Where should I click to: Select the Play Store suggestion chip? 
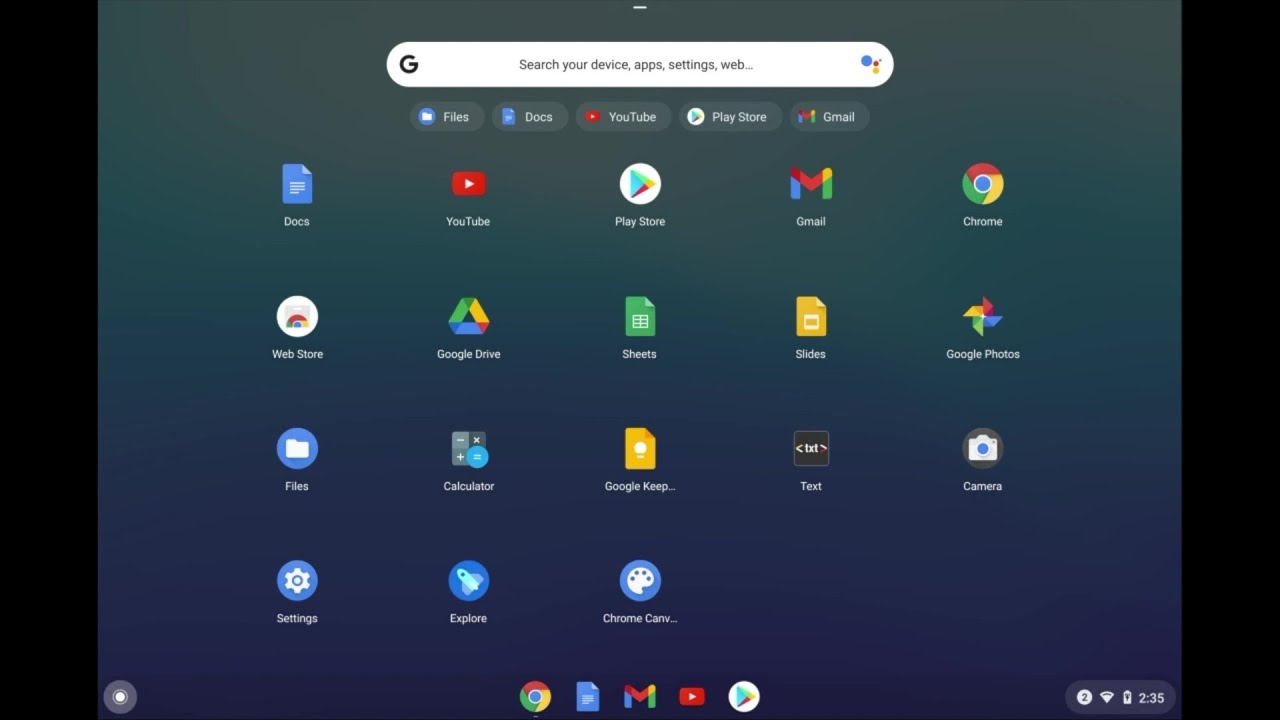[x=730, y=117]
